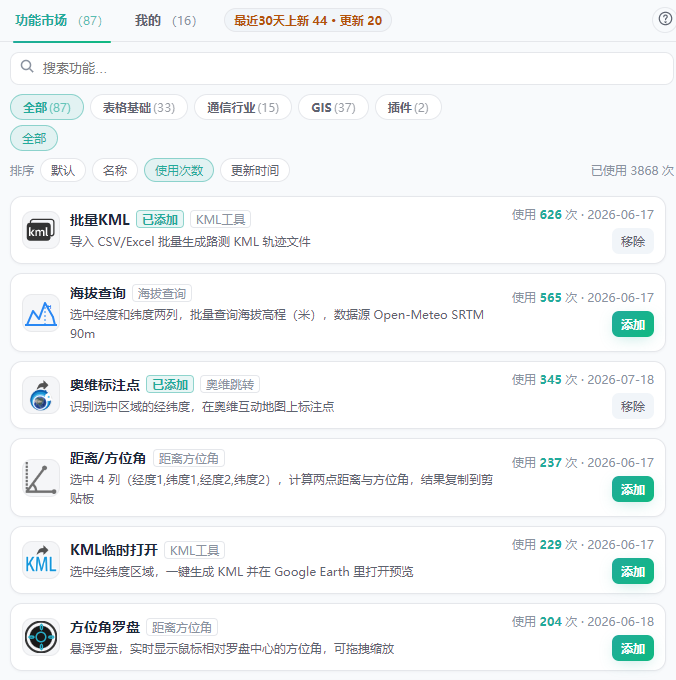Click 奥维标注点 description text
Viewport: 676px width, 680px height.
(x=202, y=407)
